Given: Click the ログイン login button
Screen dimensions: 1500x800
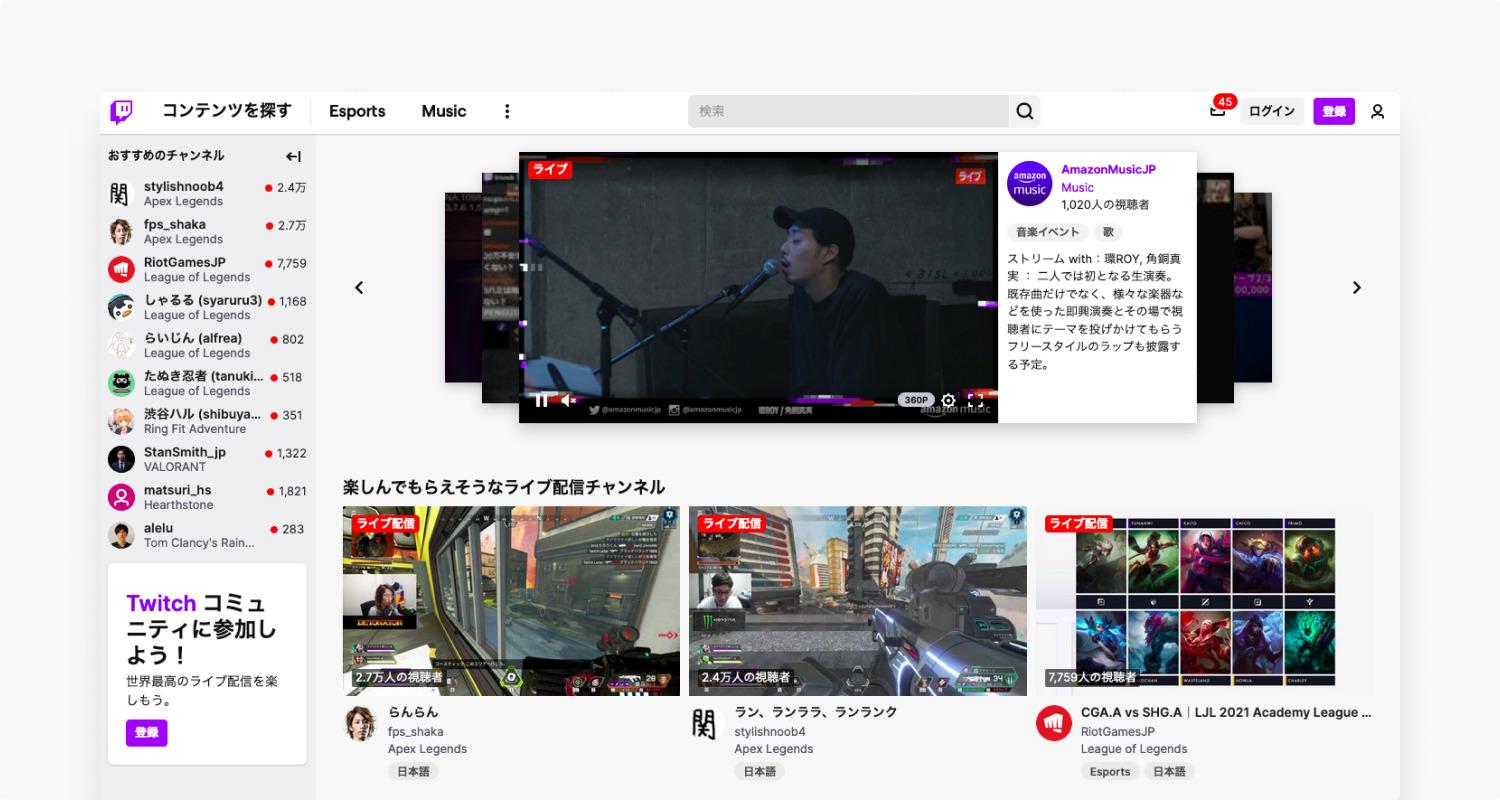Looking at the screenshot, I should [x=1272, y=111].
